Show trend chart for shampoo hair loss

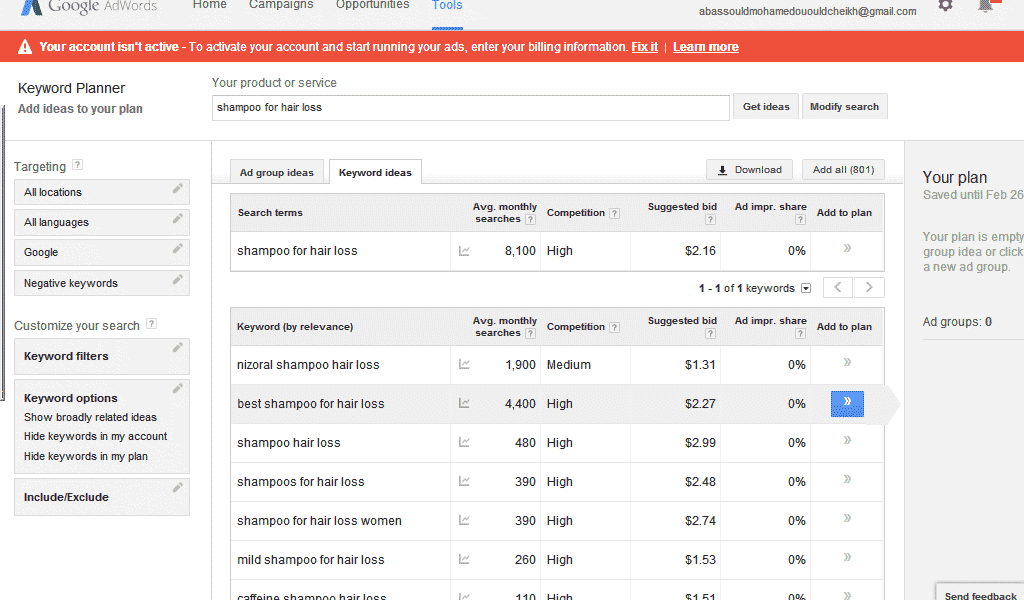[464, 442]
